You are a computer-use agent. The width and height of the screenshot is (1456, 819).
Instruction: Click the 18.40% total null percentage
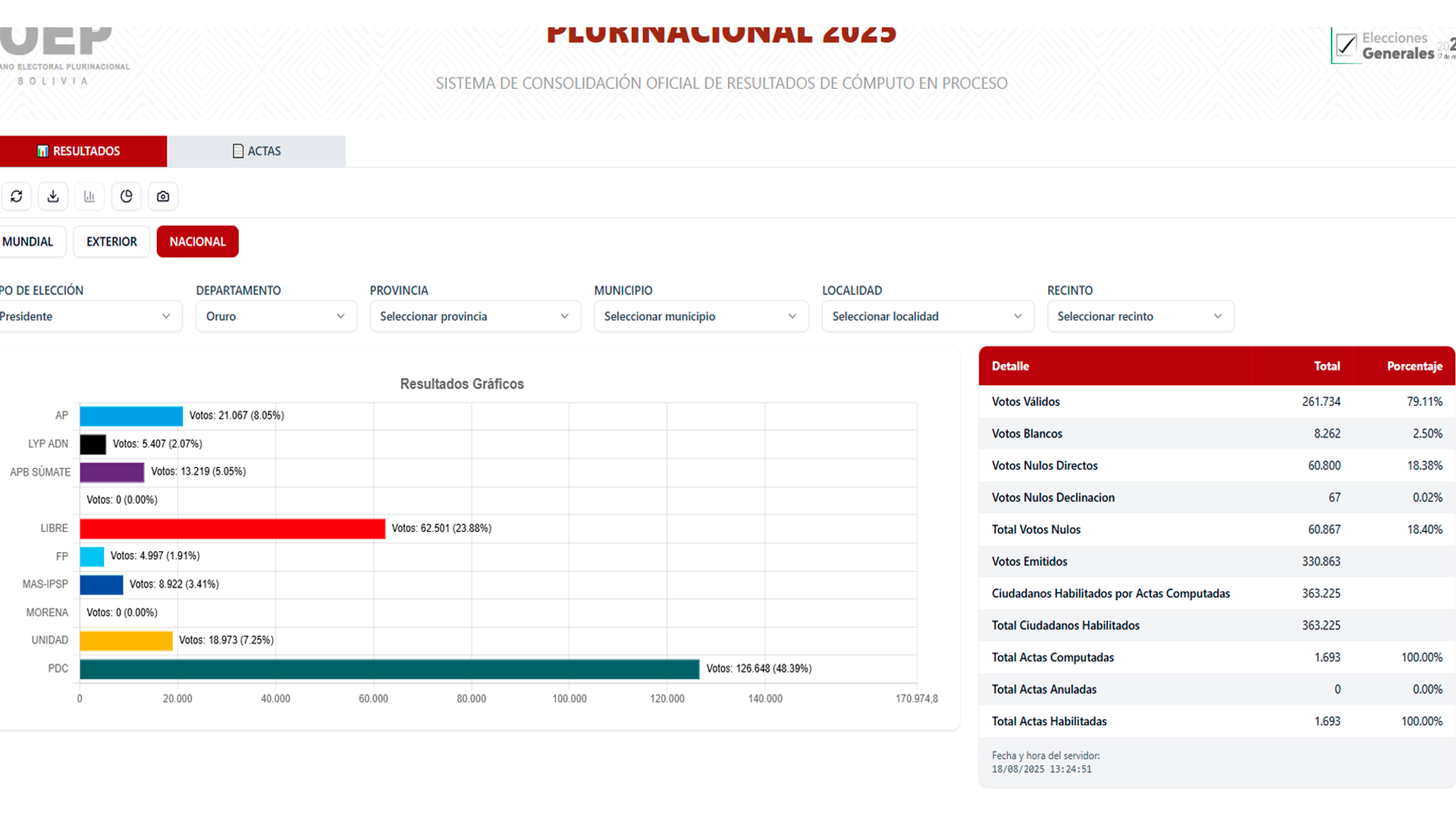[x=1425, y=529]
